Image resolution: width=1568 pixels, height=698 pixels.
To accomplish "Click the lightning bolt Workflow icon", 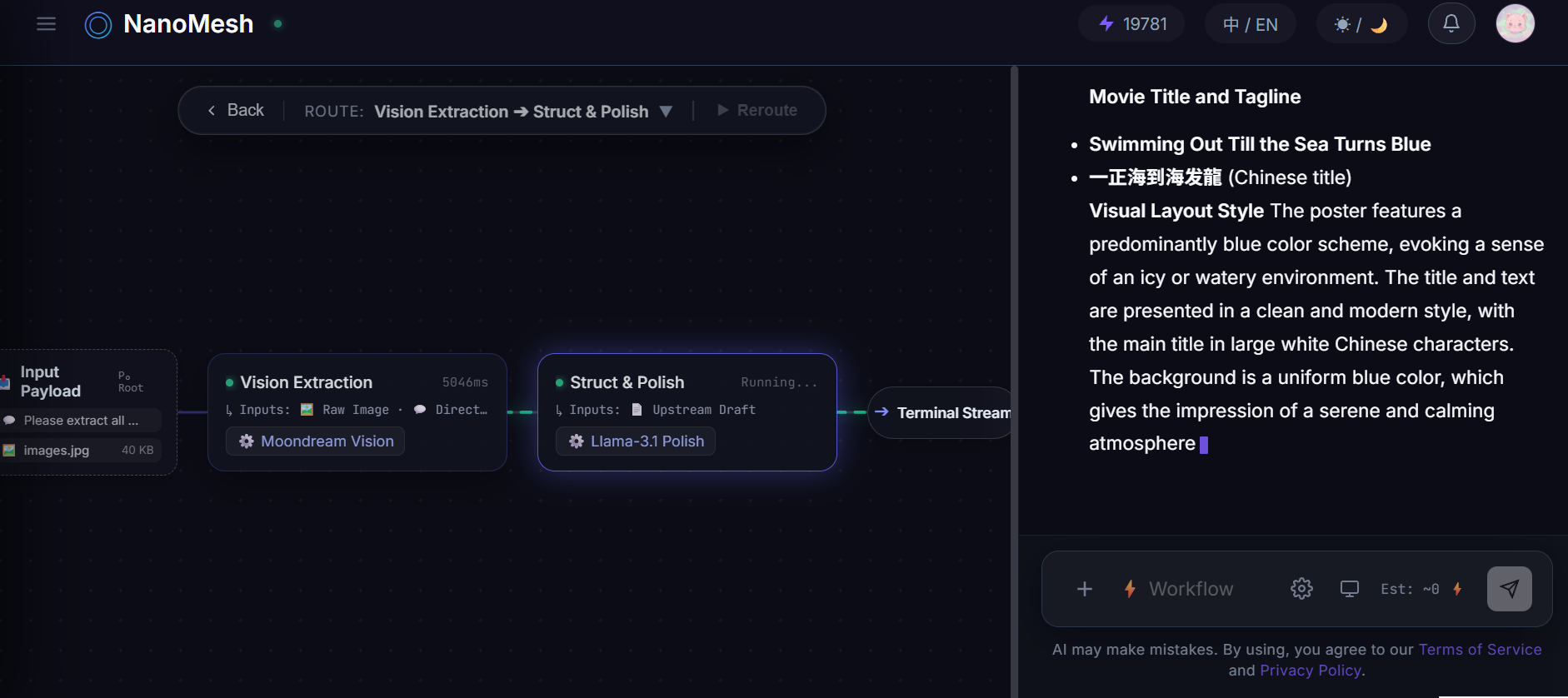I will 1130,589.
